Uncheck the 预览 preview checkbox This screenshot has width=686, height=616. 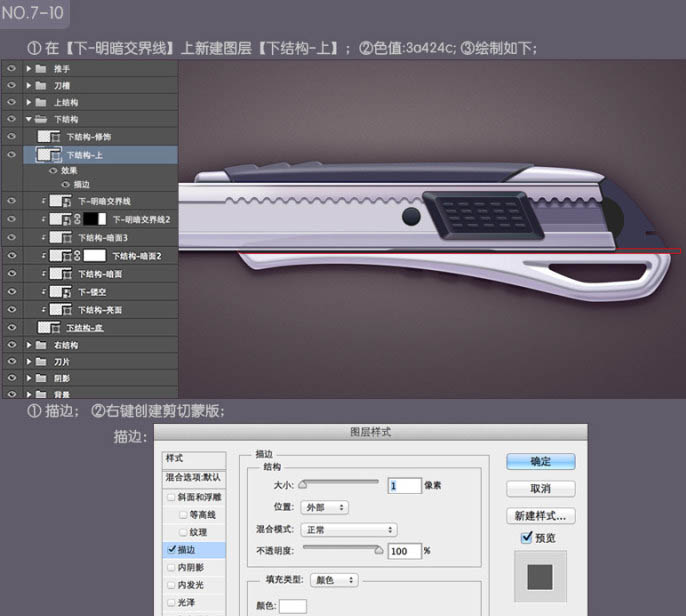point(527,537)
